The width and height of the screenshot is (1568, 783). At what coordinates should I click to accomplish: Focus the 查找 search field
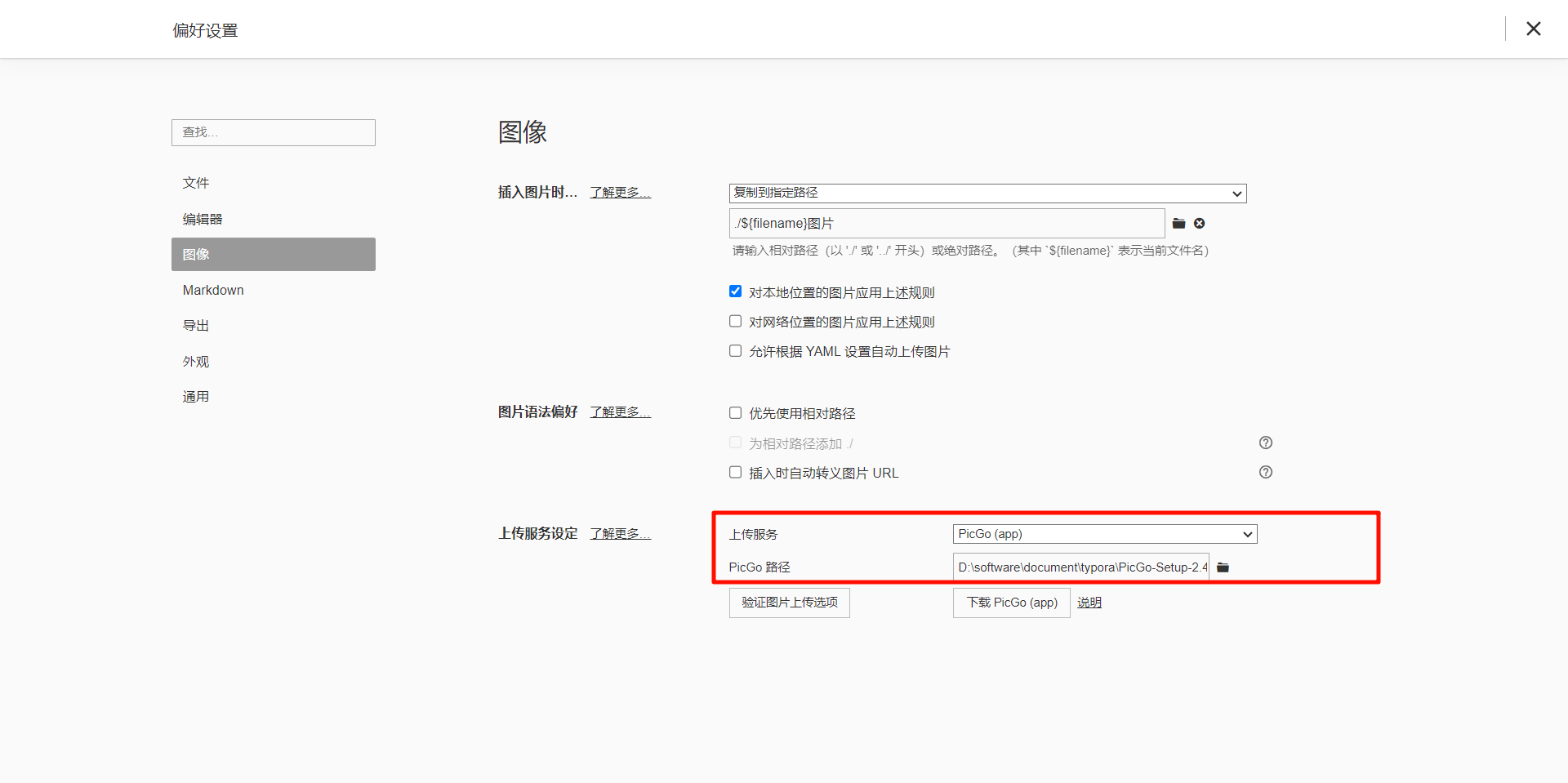click(x=274, y=132)
